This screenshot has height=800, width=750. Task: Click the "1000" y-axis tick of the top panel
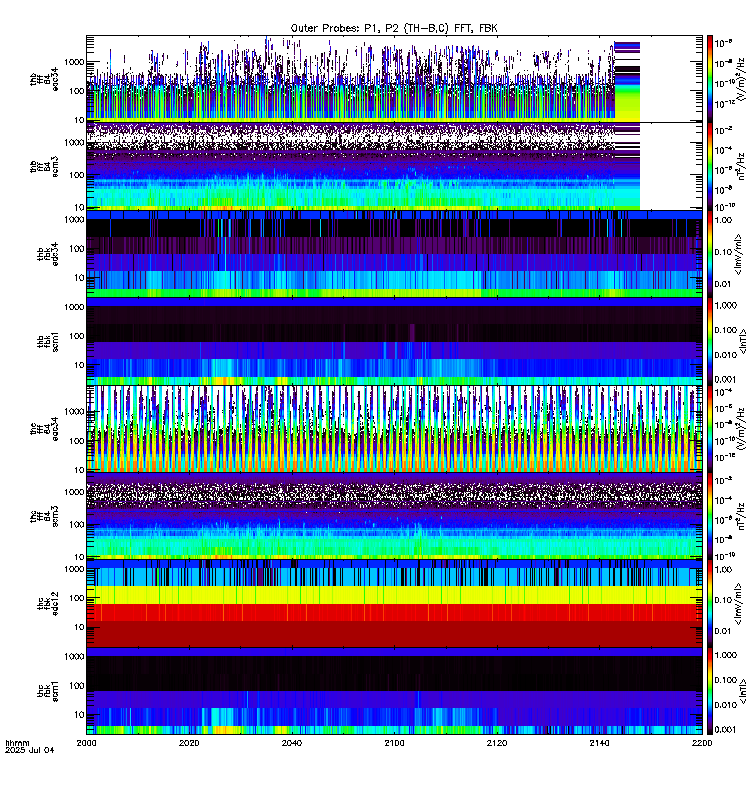coord(74,62)
